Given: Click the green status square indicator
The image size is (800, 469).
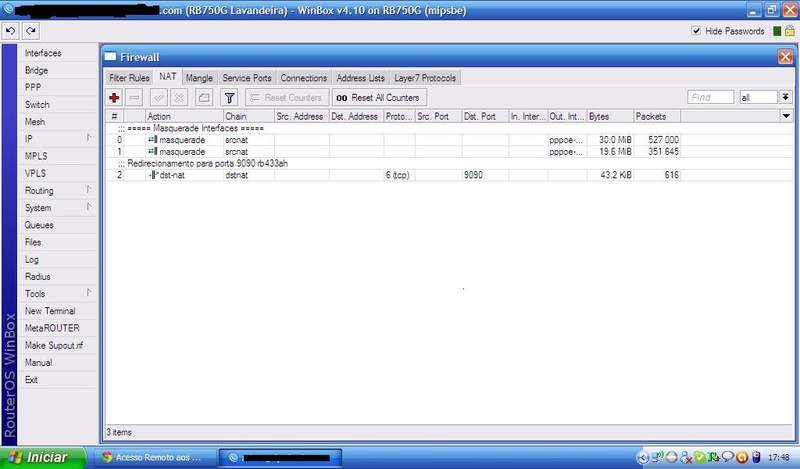Looking at the screenshot, I should pos(777,31).
